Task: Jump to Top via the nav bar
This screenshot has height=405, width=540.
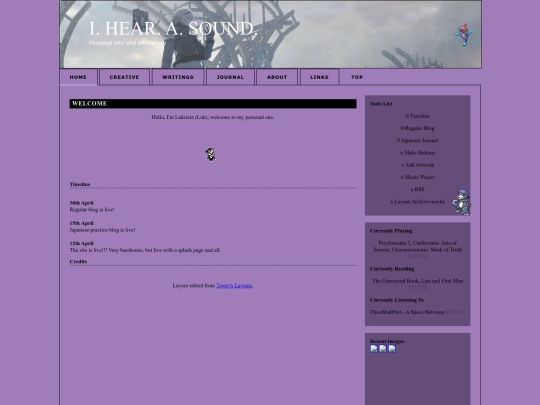Action: click(x=357, y=77)
